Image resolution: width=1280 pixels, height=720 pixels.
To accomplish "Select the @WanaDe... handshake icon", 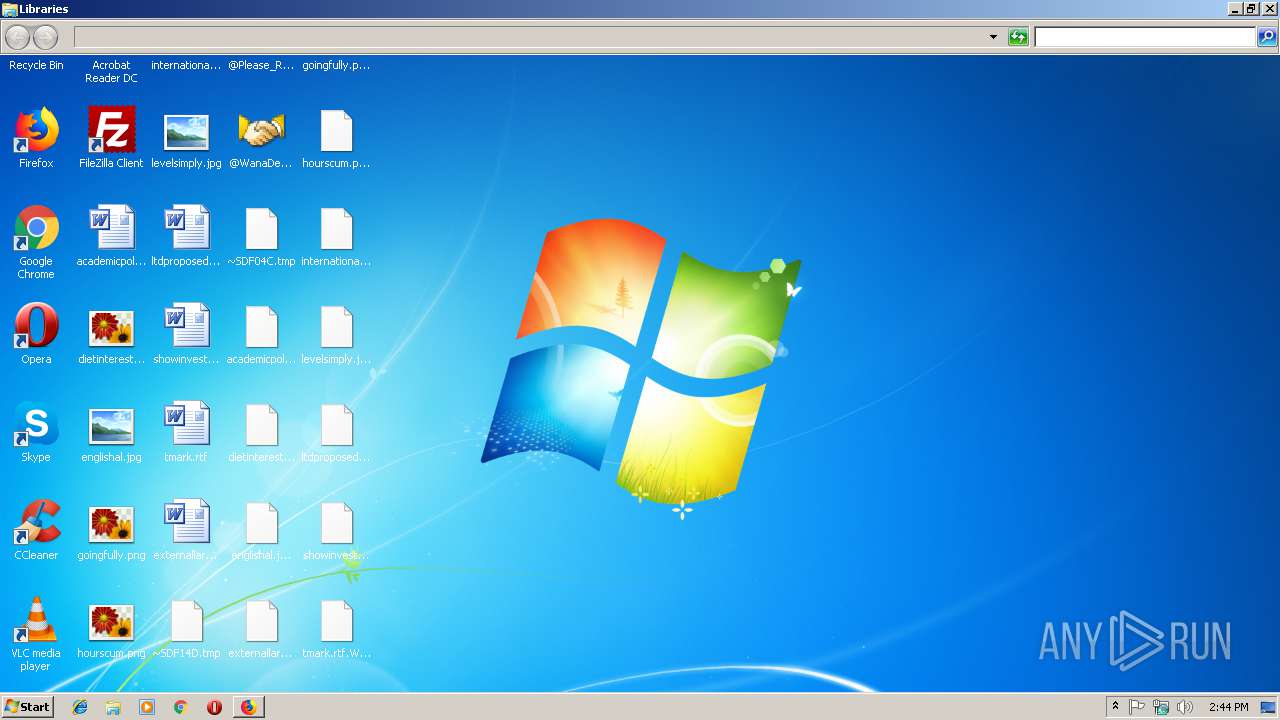I will (261, 131).
